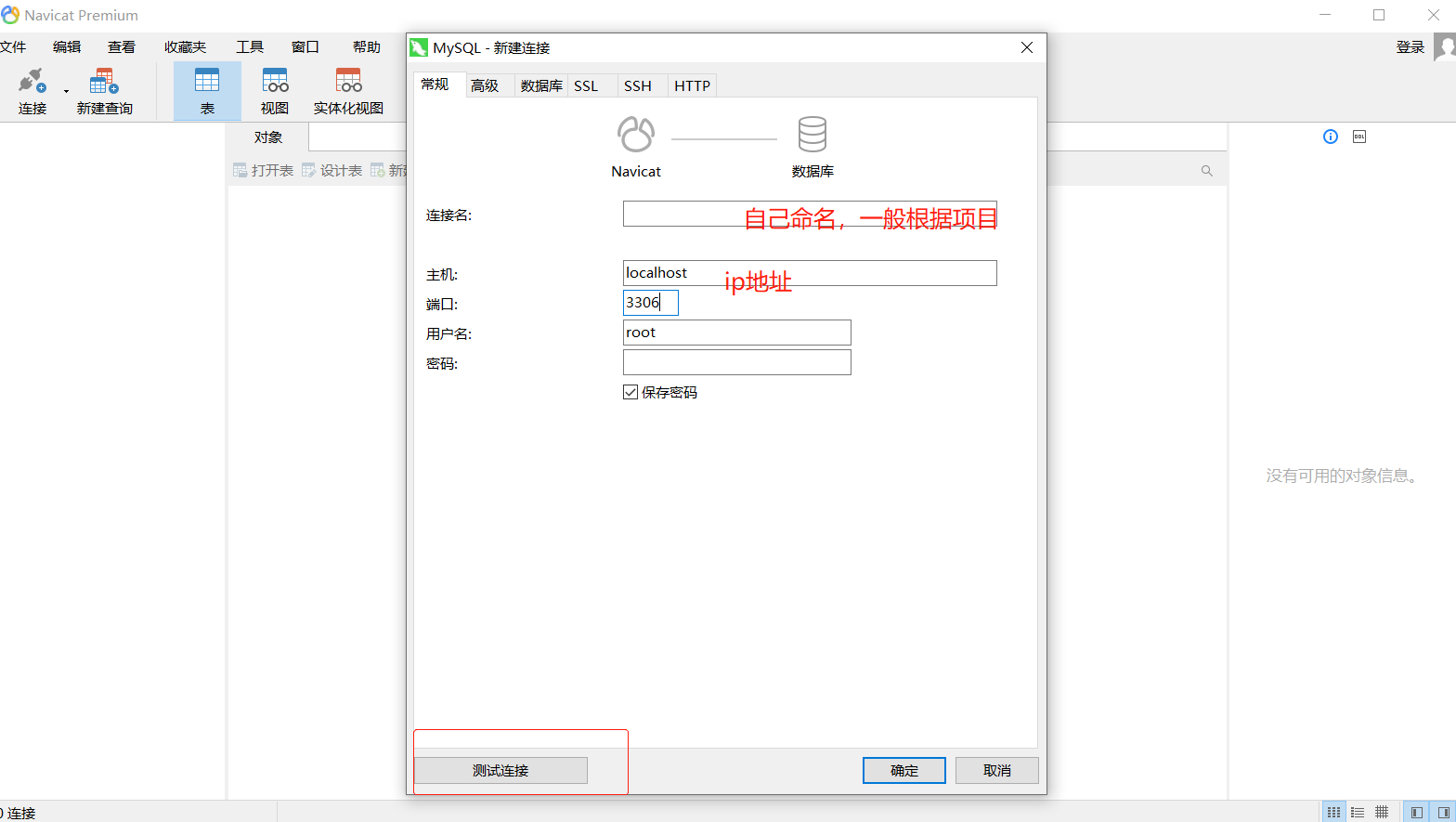Click the 主机 field containing localhost
Image resolution: width=1456 pixels, height=822 pixels.
coord(810,273)
